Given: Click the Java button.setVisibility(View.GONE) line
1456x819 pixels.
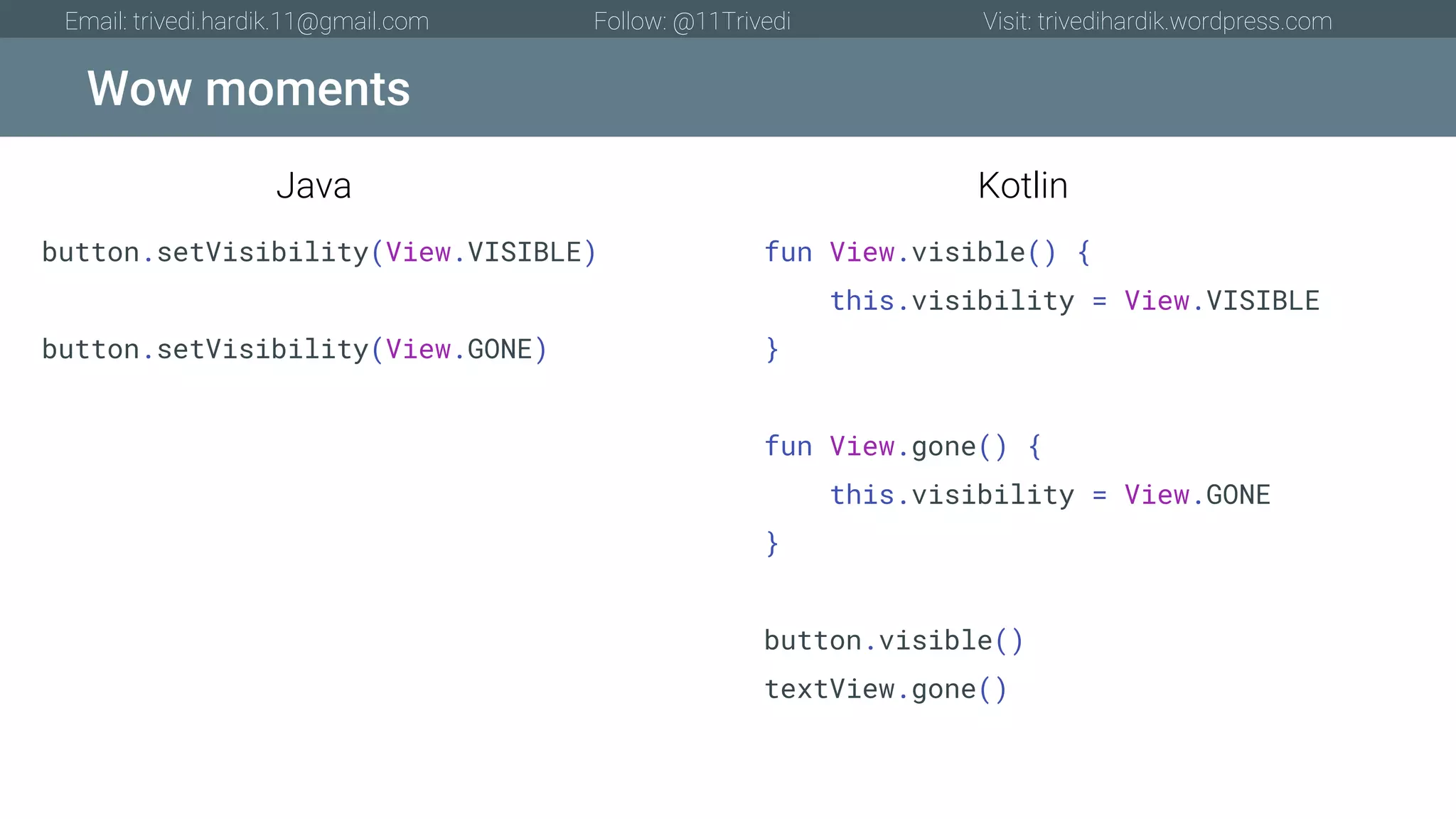Looking at the screenshot, I should coord(294,350).
